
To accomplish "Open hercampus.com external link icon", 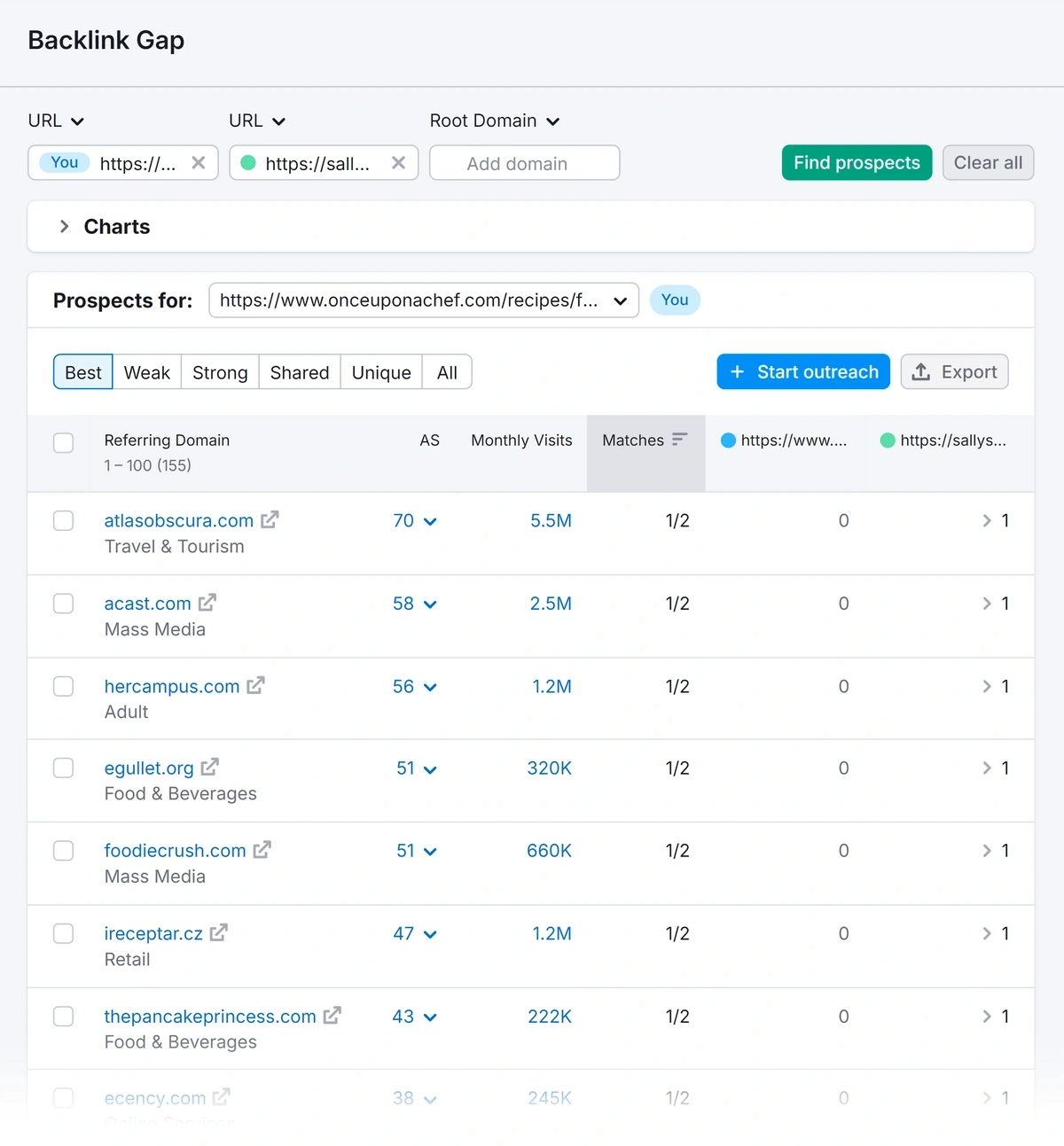I will pos(255,686).
